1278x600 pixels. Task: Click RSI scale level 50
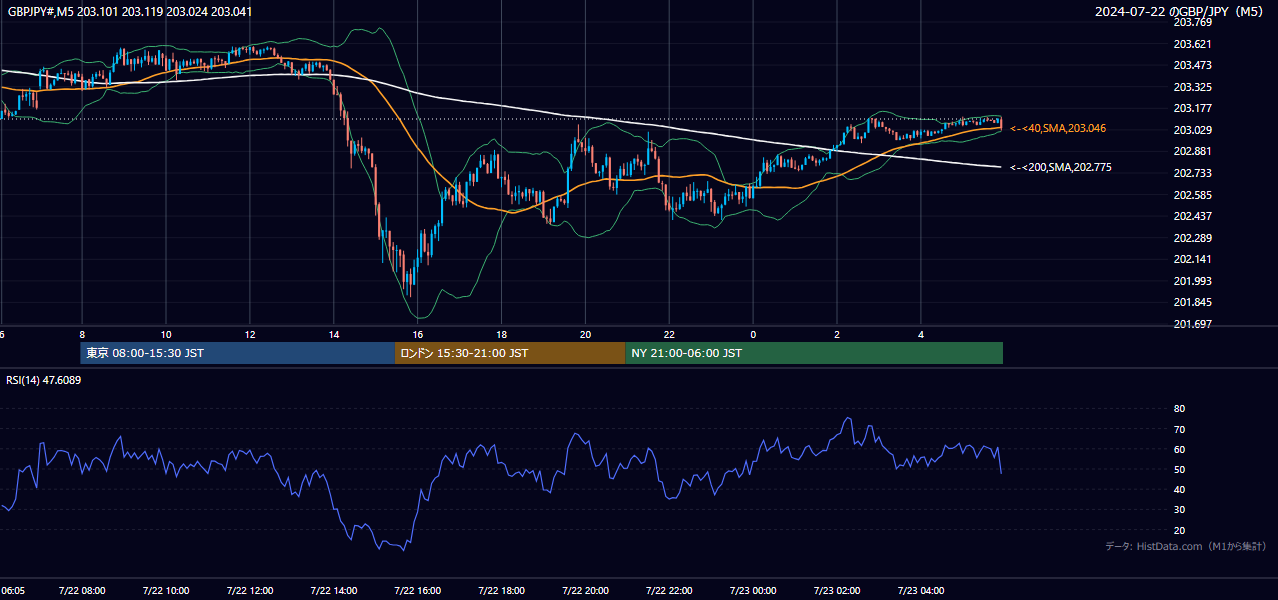pyautogui.click(x=1179, y=469)
